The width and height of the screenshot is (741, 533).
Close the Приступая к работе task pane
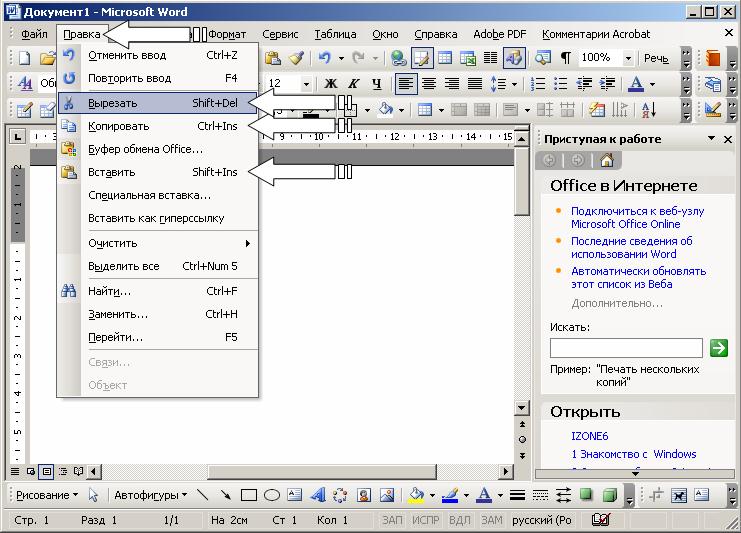[728, 139]
